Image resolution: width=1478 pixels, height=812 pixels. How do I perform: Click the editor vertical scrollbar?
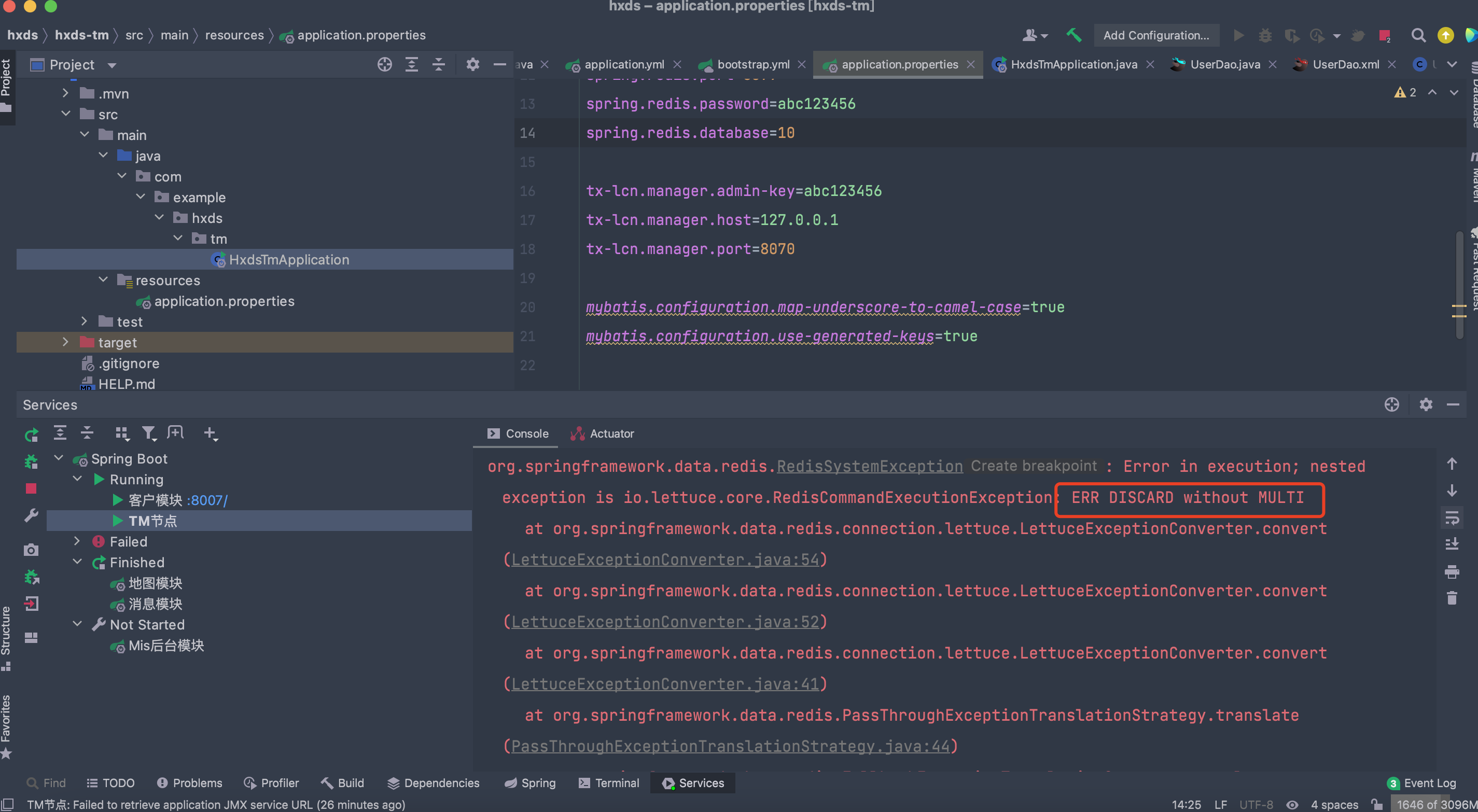point(1459,284)
